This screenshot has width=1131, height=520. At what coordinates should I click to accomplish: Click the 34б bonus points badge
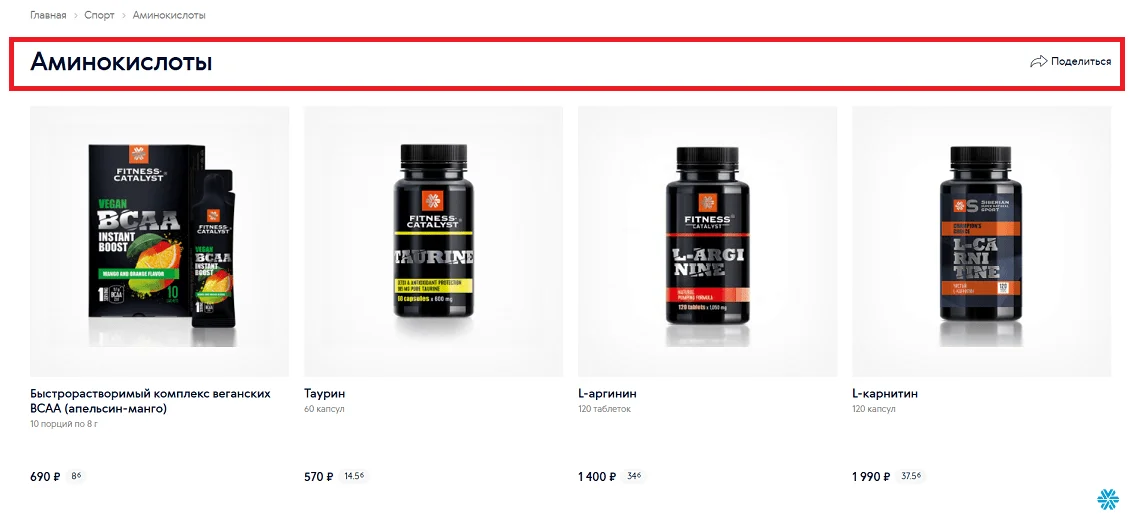[x=633, y=476]
